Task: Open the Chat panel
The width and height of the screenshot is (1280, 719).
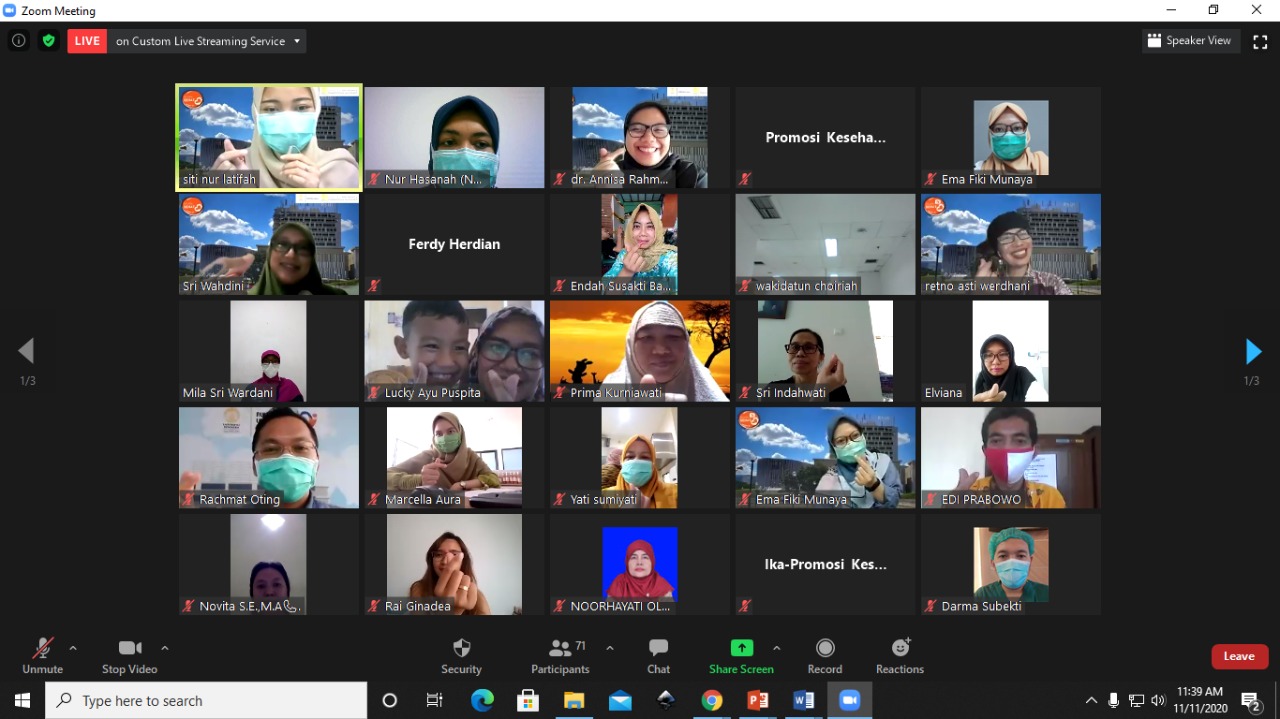Action: tap(658, 656)
